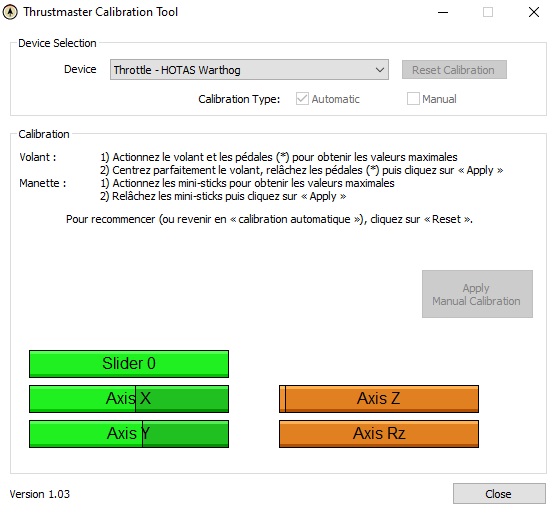Click the 'Calibration Type:' label

(x=239, y=99)
